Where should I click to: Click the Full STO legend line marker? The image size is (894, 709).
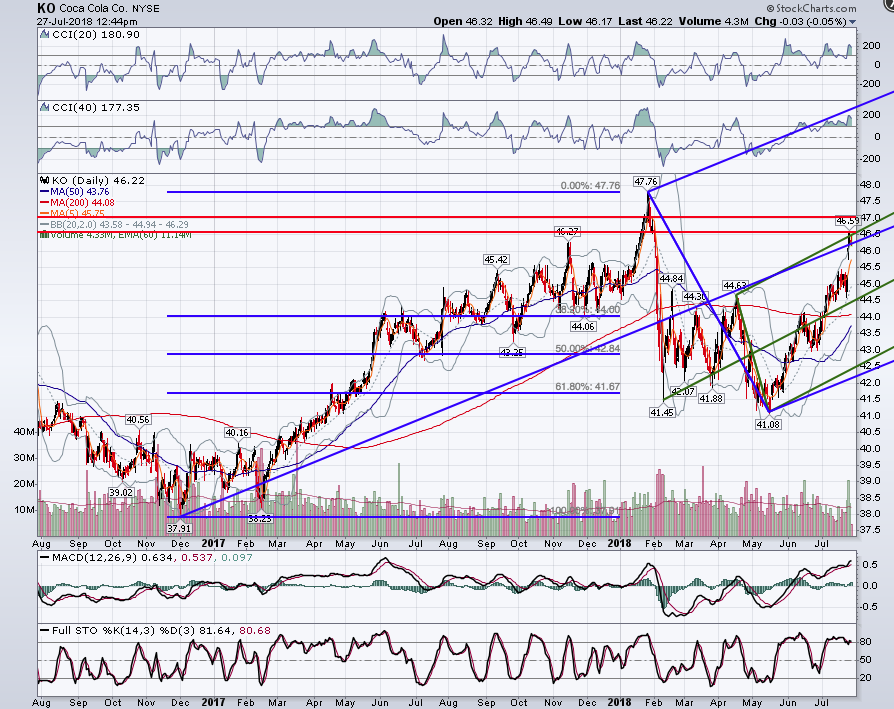(x=44, y=631)
